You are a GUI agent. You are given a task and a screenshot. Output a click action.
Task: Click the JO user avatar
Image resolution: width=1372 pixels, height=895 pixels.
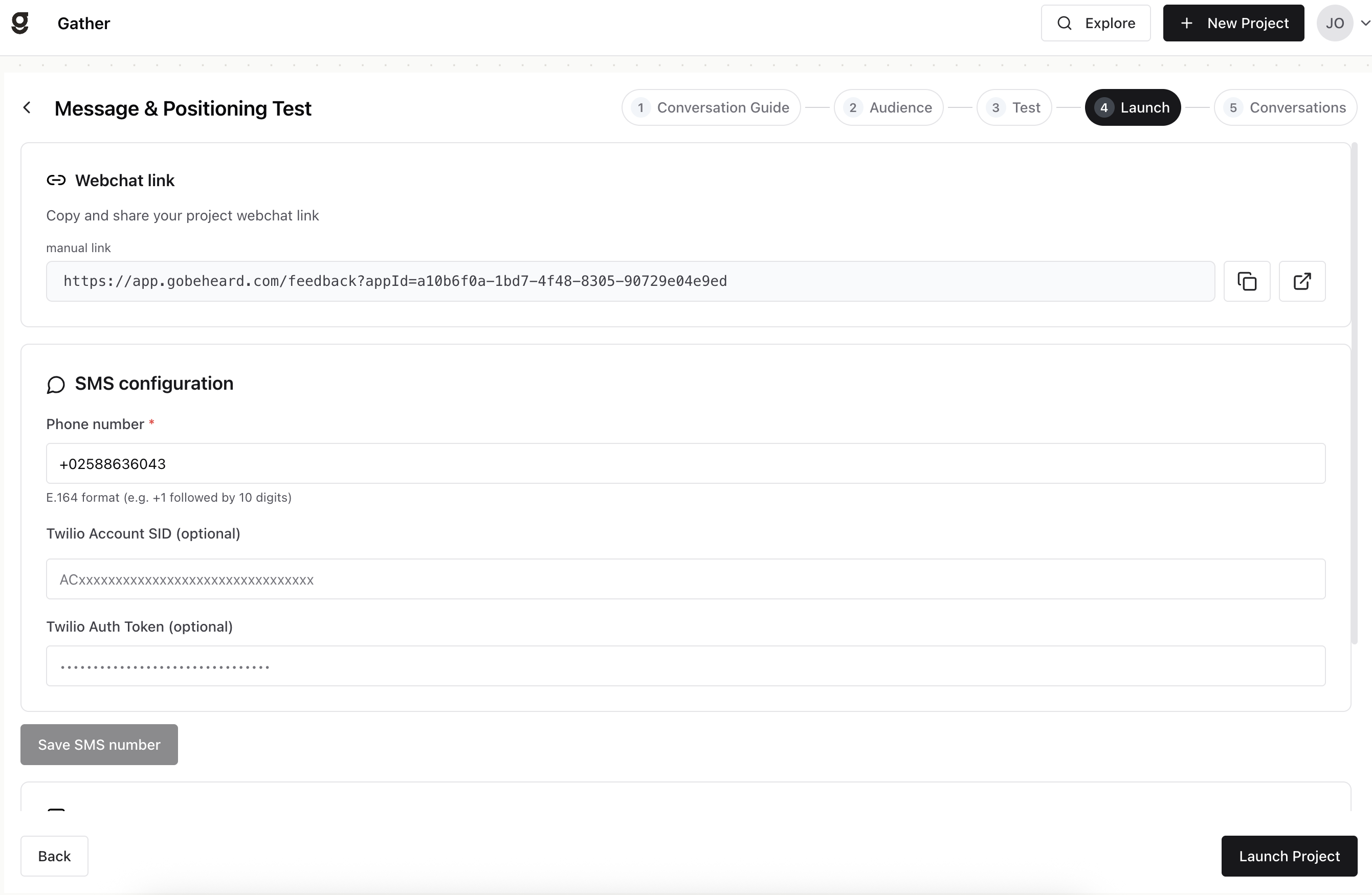[x=1335, y=23]
